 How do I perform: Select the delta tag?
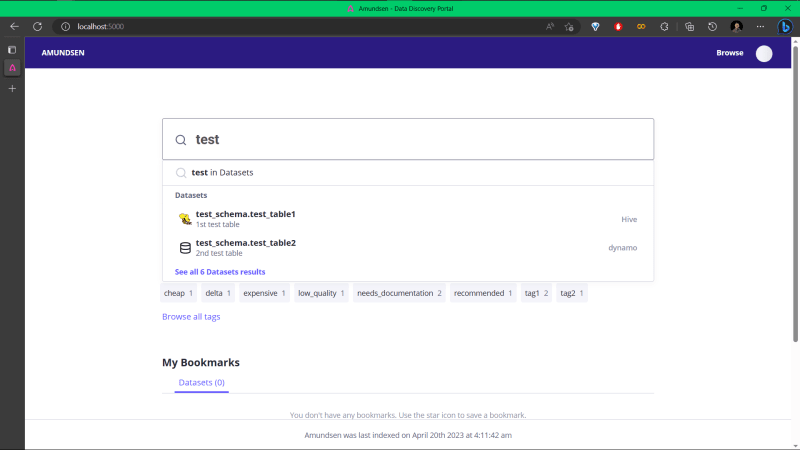(x=218, y=293)
